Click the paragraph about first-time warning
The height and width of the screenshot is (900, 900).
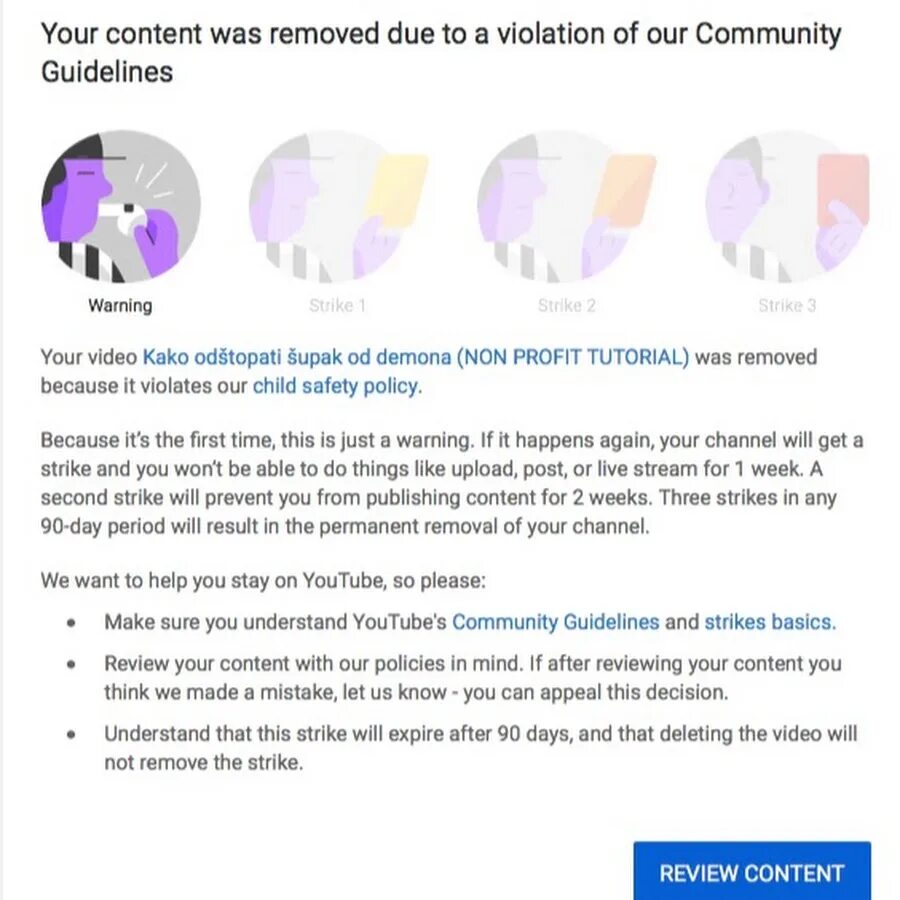452,483
